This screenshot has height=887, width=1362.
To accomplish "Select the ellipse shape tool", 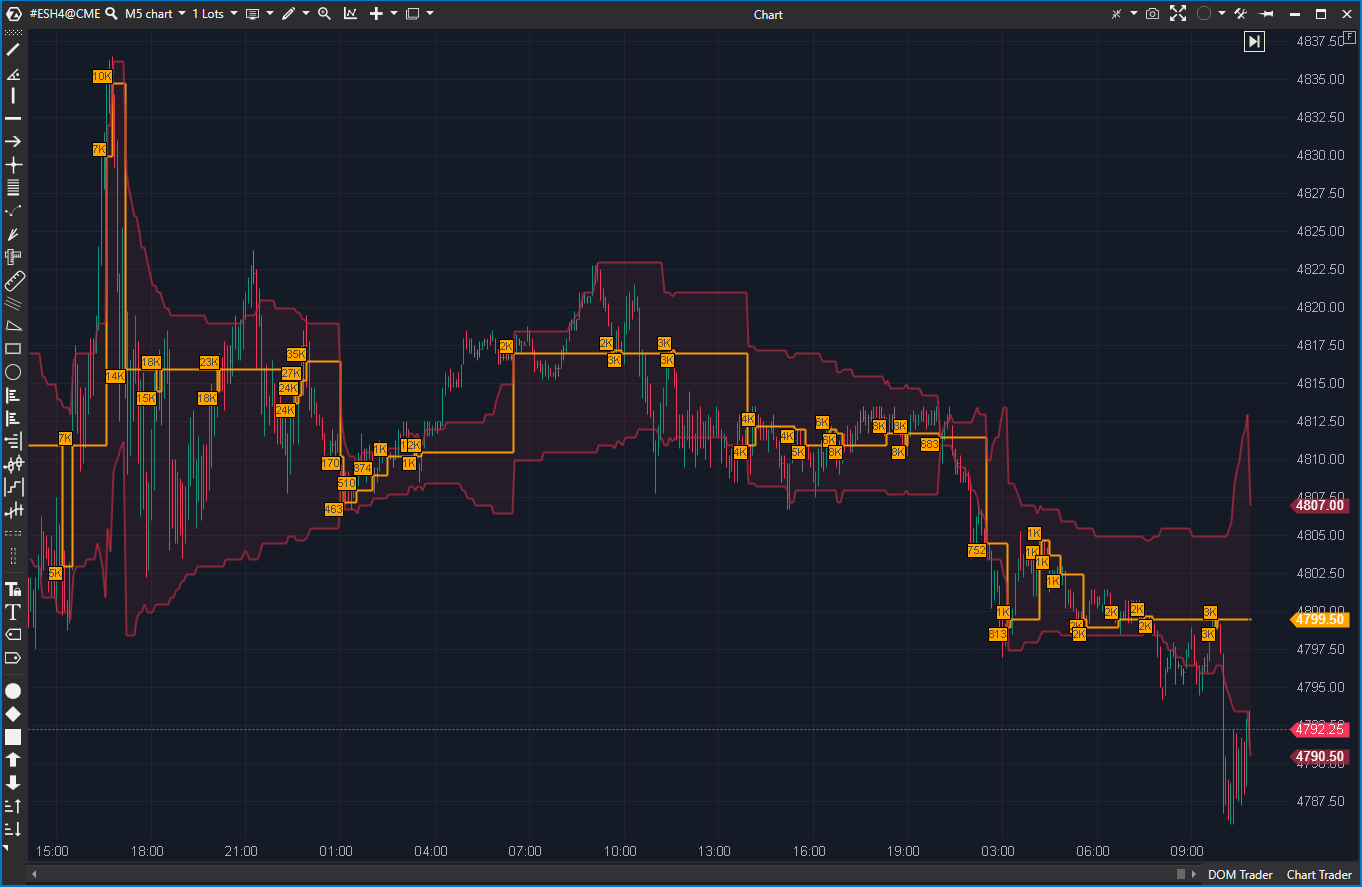I will click(x=13, y=372).
